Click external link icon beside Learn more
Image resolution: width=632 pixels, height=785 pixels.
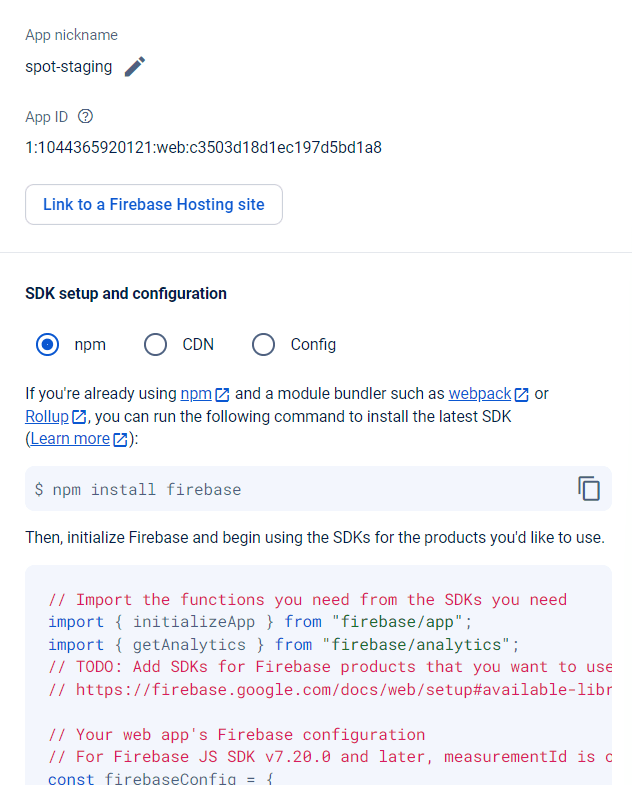[120, 439]
